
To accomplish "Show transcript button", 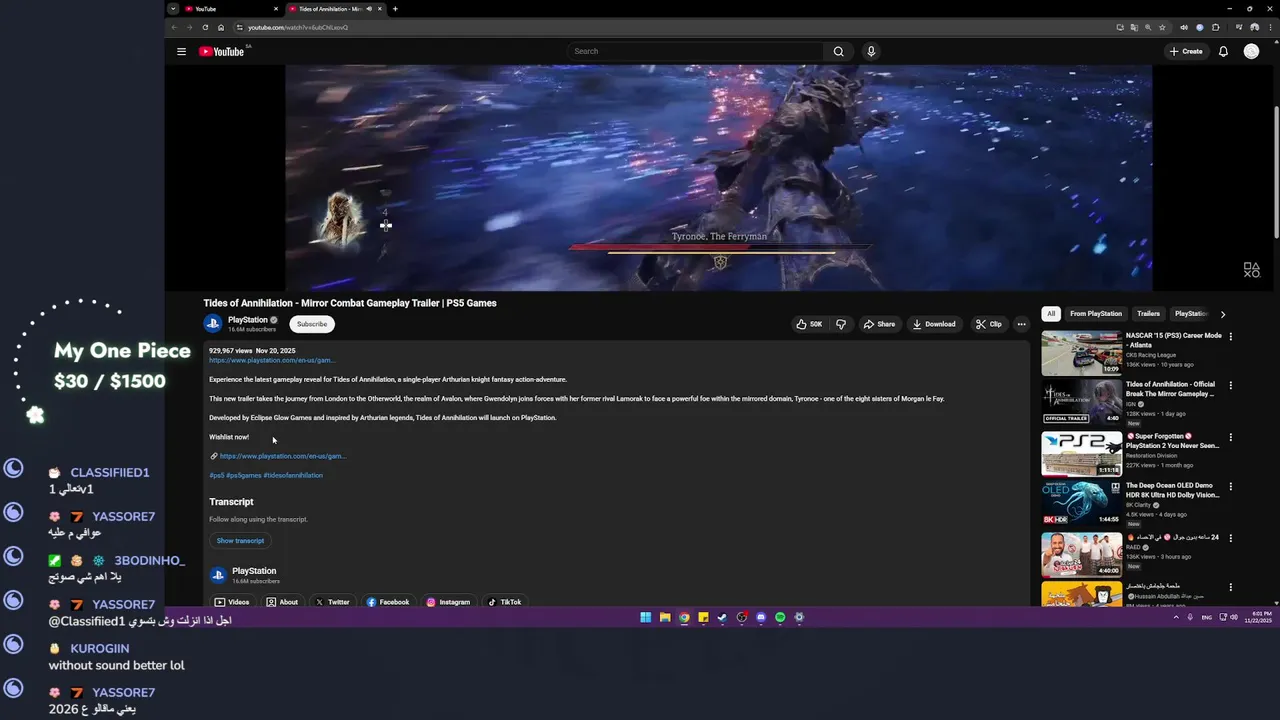I will [x=240, y=541].
